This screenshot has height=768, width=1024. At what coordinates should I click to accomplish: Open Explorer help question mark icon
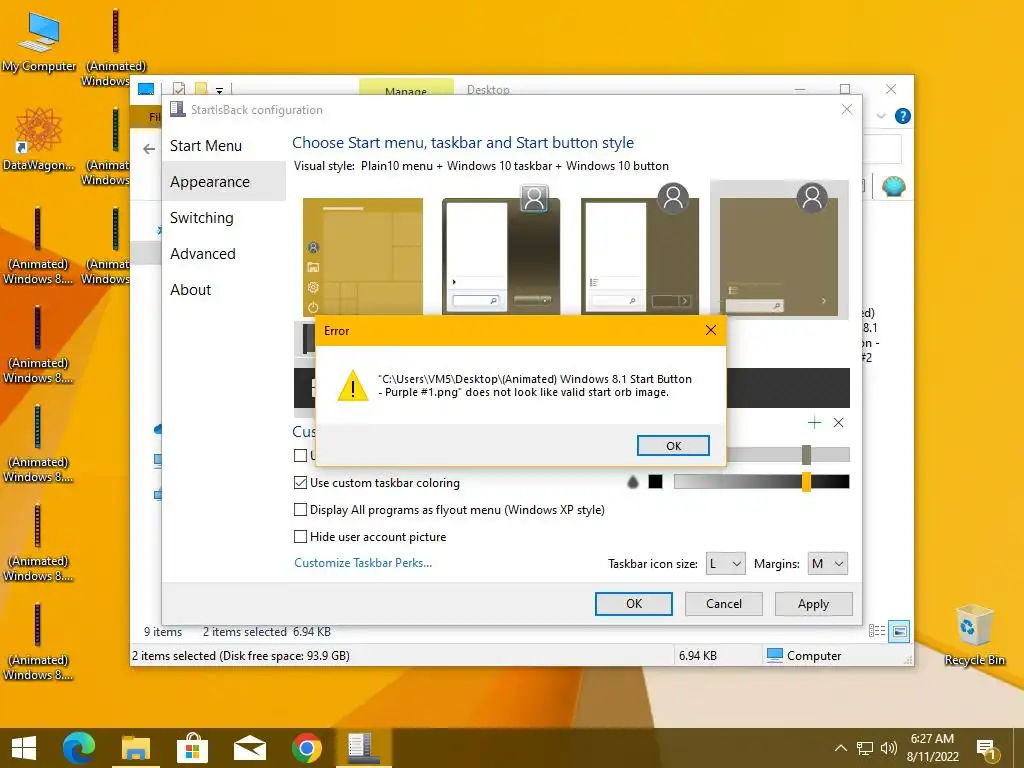903,116
